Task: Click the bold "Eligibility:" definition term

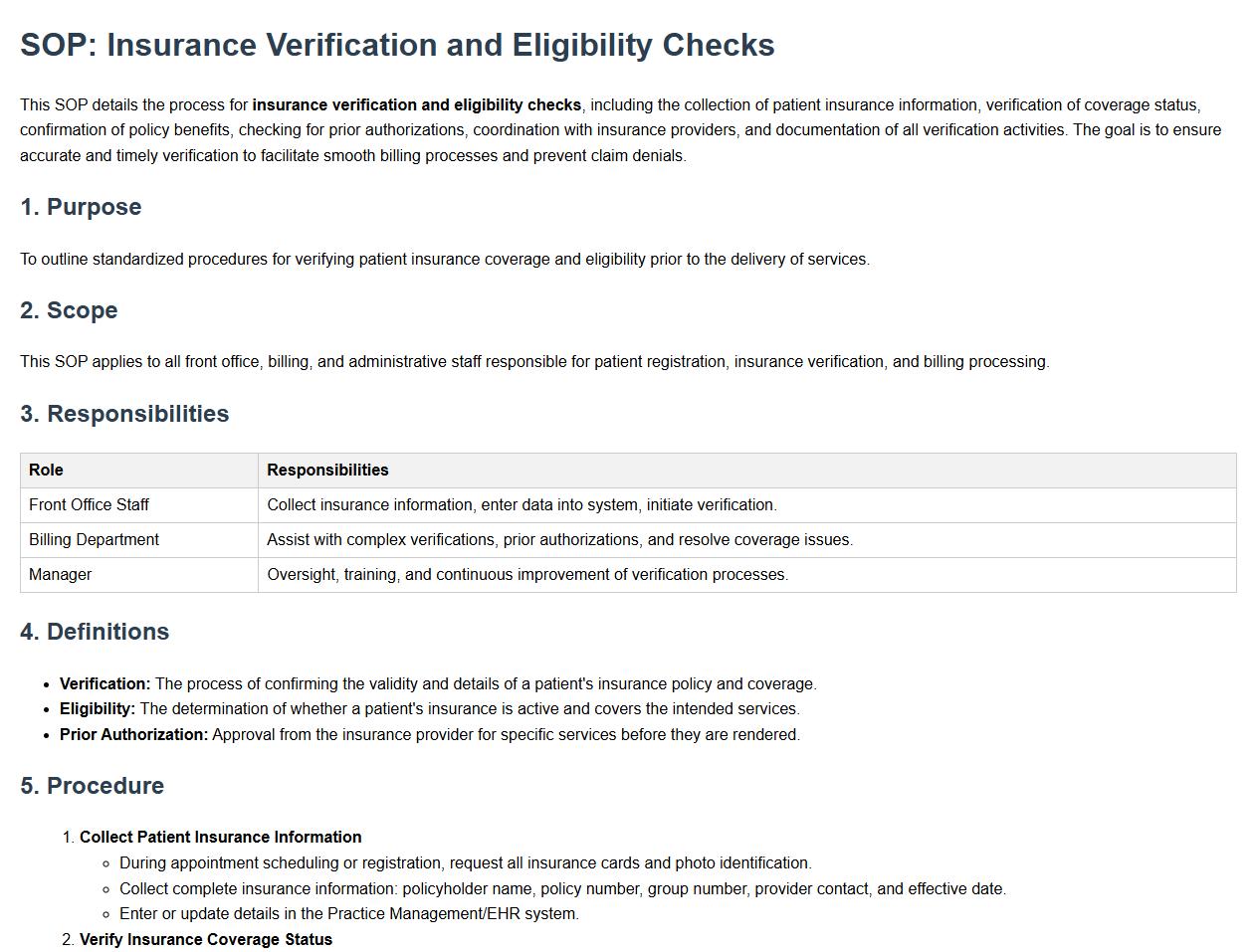Action: (x=97, y=709)
